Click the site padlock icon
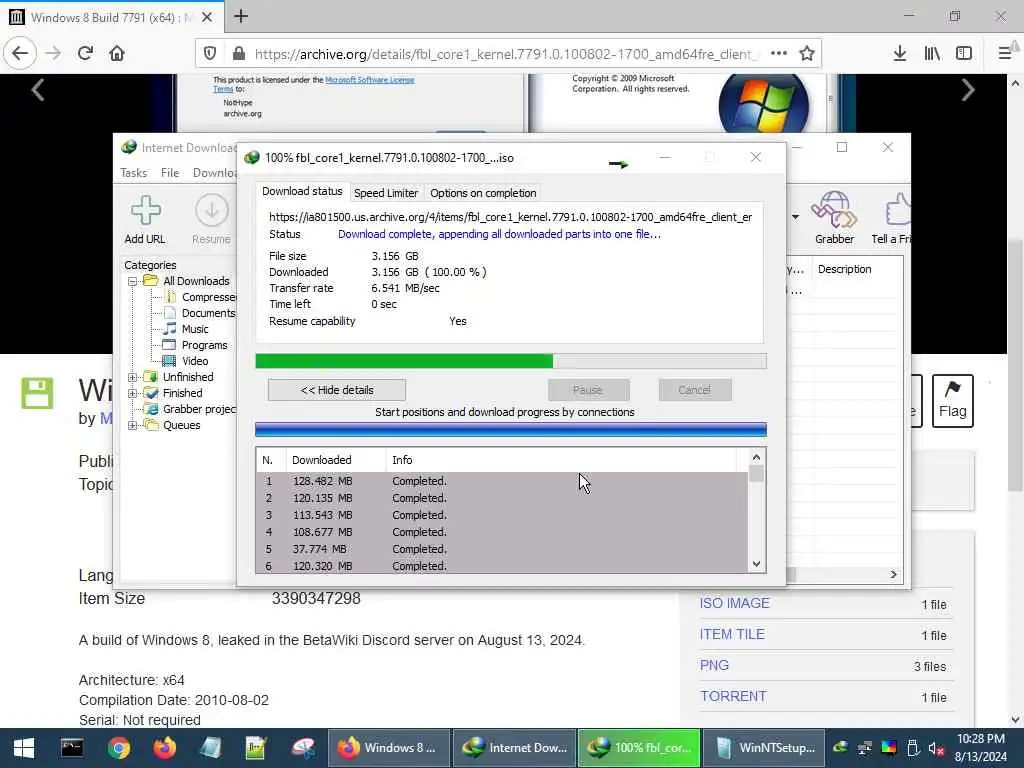Screen dimensions: 1024x768 (239, 54)
